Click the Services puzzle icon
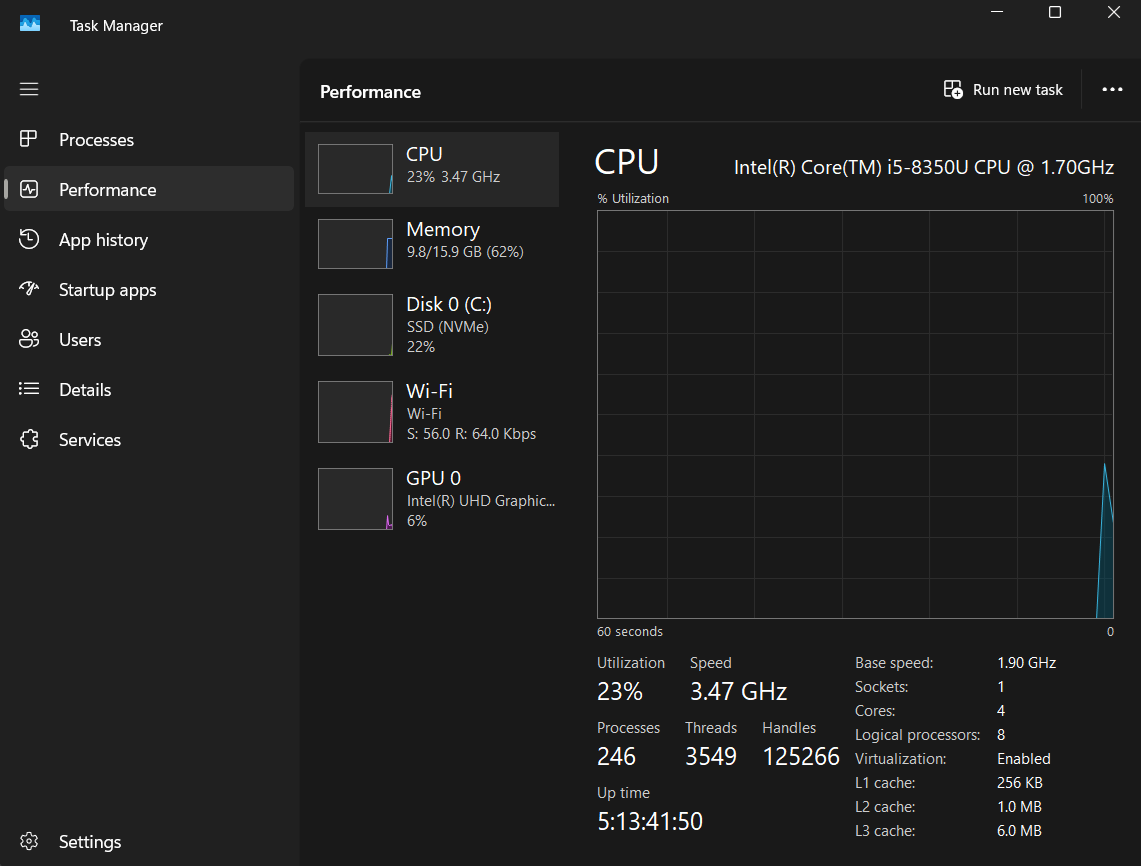The width and height of the screenshot is (1141, 866). pos(28,439)
